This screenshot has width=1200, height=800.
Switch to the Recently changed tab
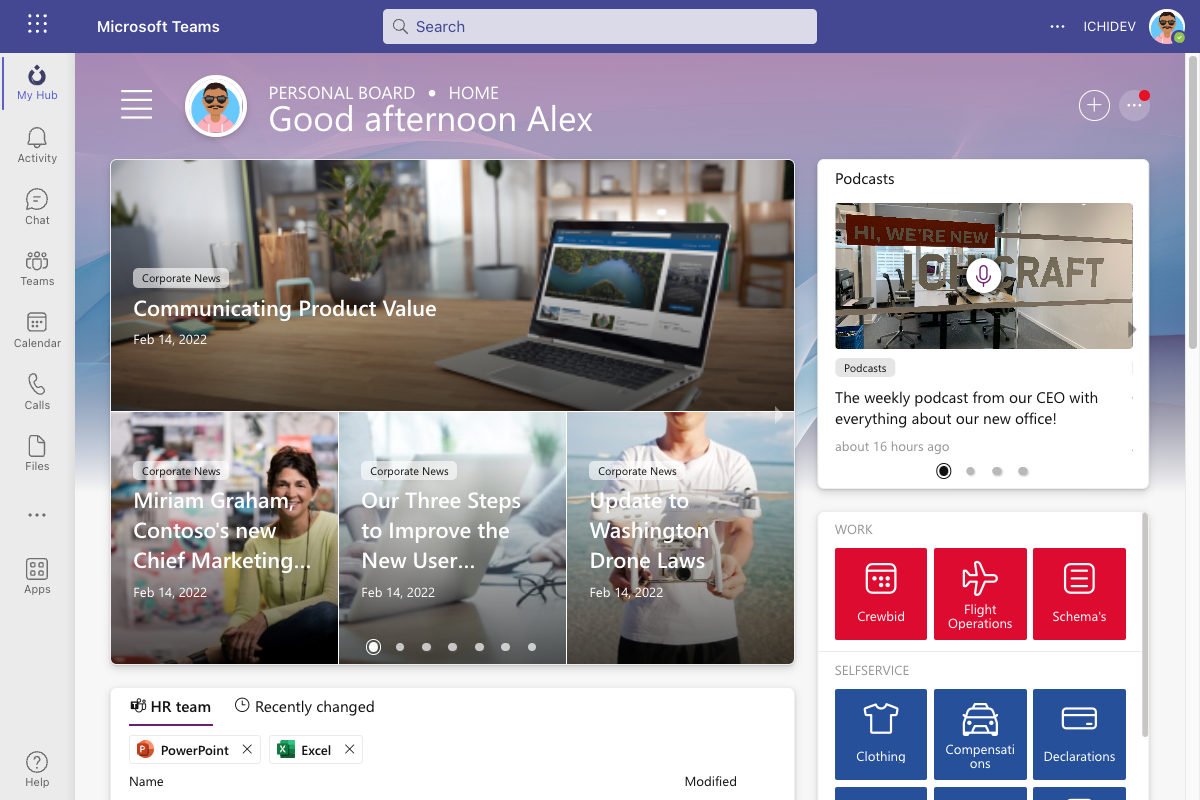(x=304, y=706)
